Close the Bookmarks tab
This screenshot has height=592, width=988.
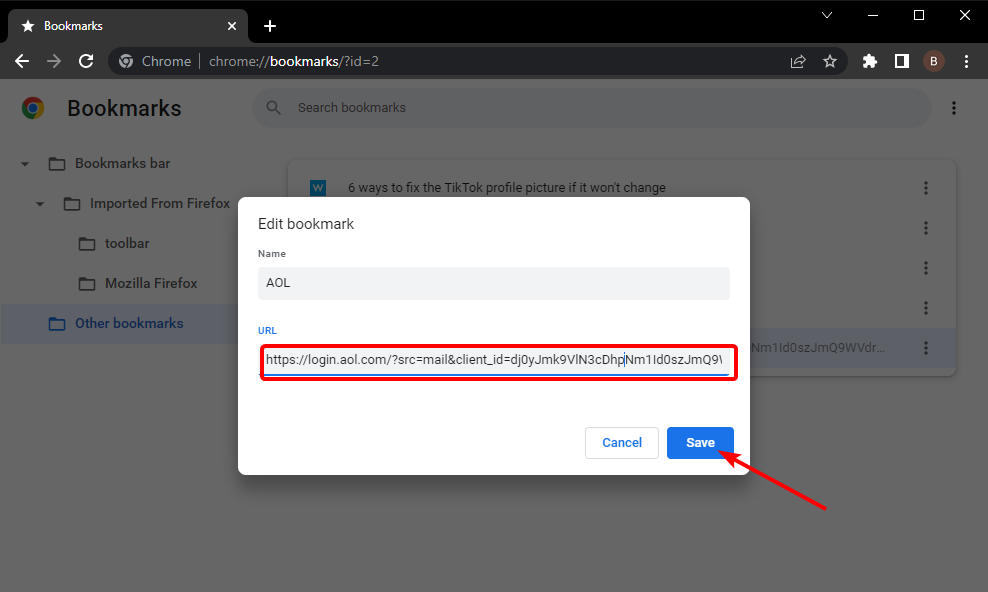coord(232,26)
